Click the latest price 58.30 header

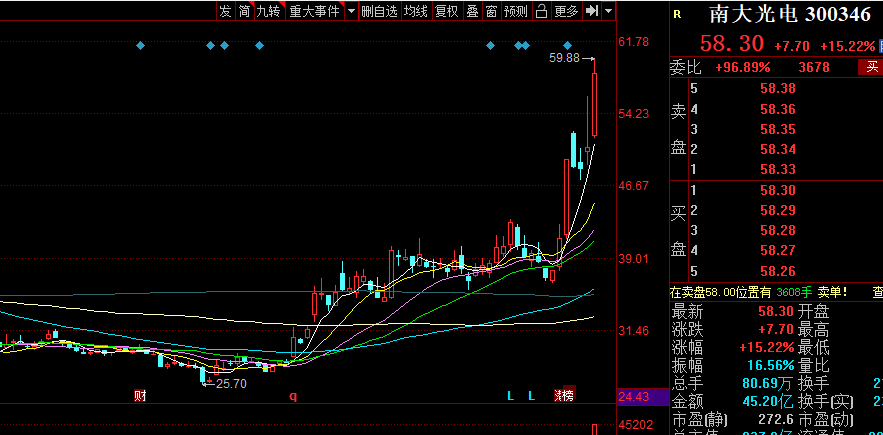[x=732, y=43]
